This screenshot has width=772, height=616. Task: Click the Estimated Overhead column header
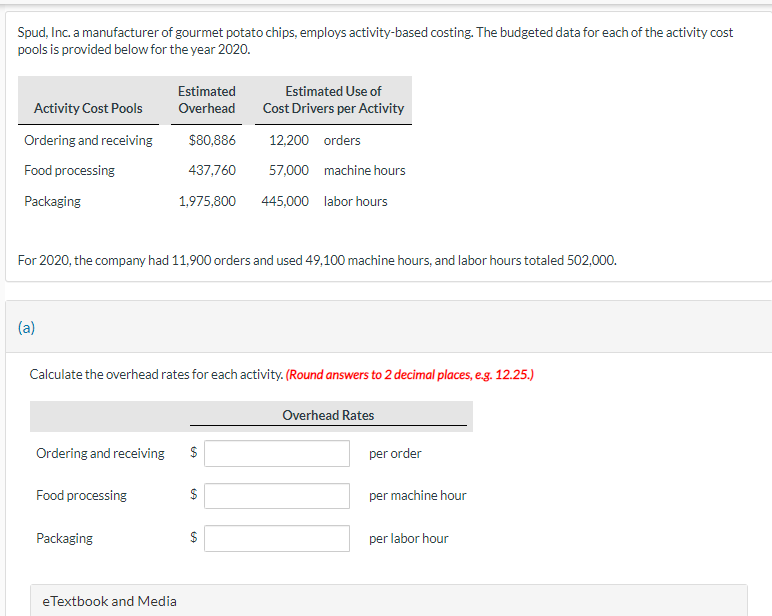(207, 100)
